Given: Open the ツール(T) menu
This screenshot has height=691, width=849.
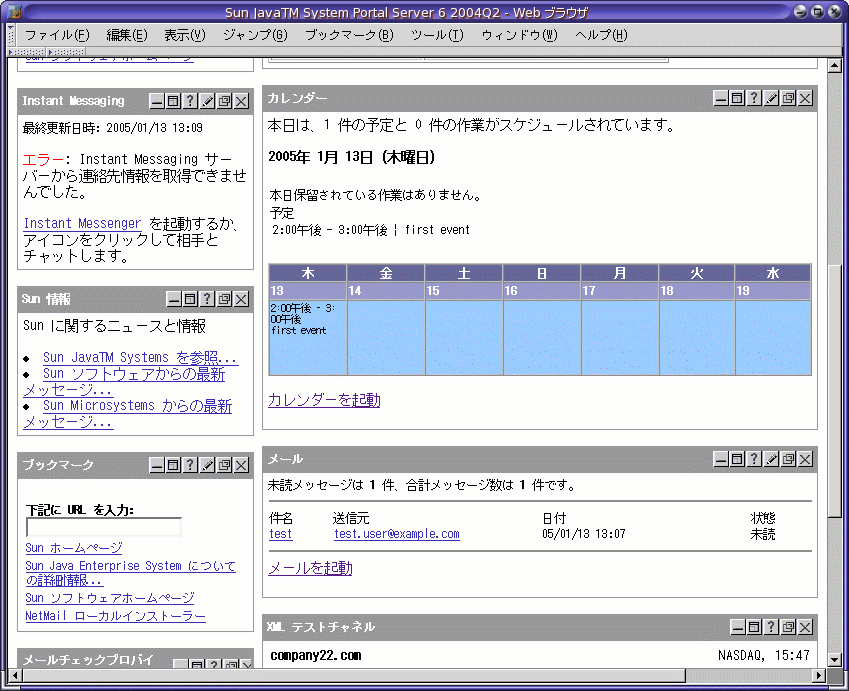Looking at the screenshot, I should (x=437, y=35).
